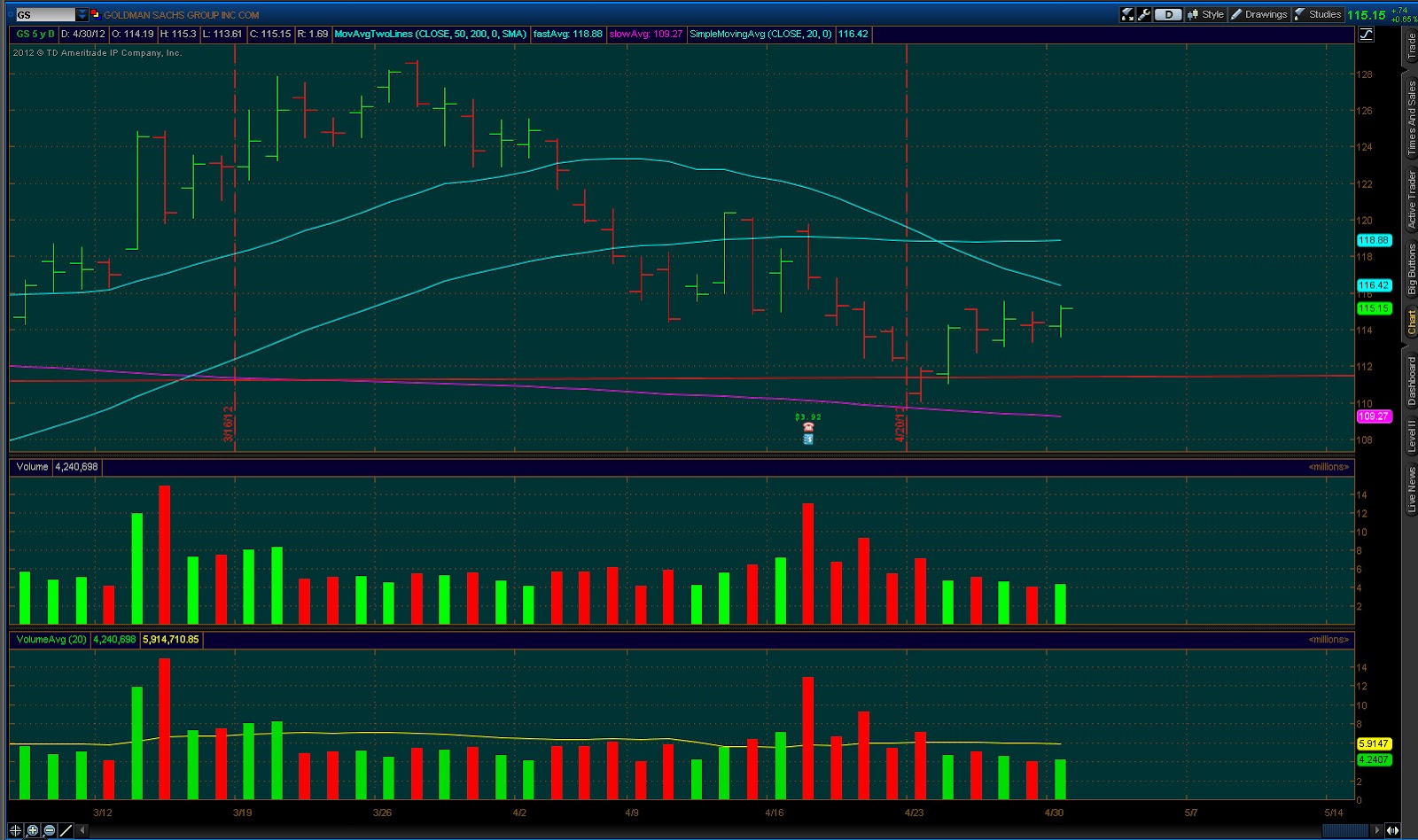Click the quick study flask icon
Image resolution: width=1418 pixels, height=840 pixels.
pyautogui.click(x=1127, y=14)
